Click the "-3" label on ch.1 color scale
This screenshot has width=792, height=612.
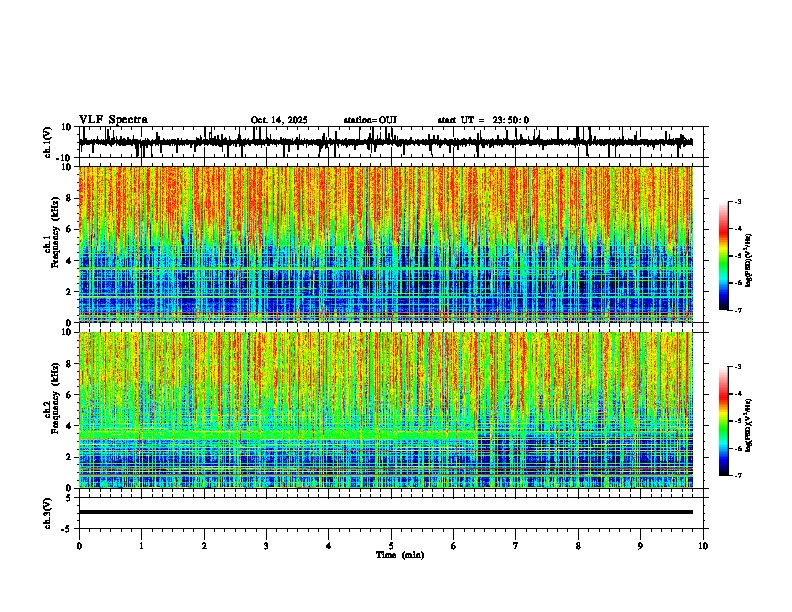(738, 201)
